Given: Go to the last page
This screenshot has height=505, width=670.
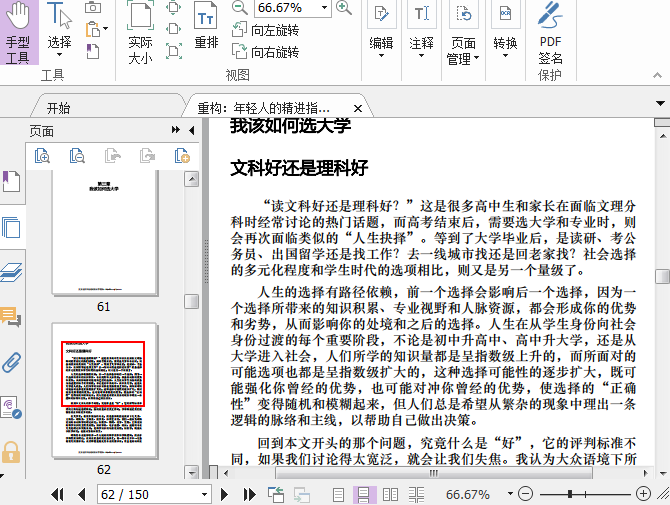Looking at the screenshot, I should [x=249, y=495].
